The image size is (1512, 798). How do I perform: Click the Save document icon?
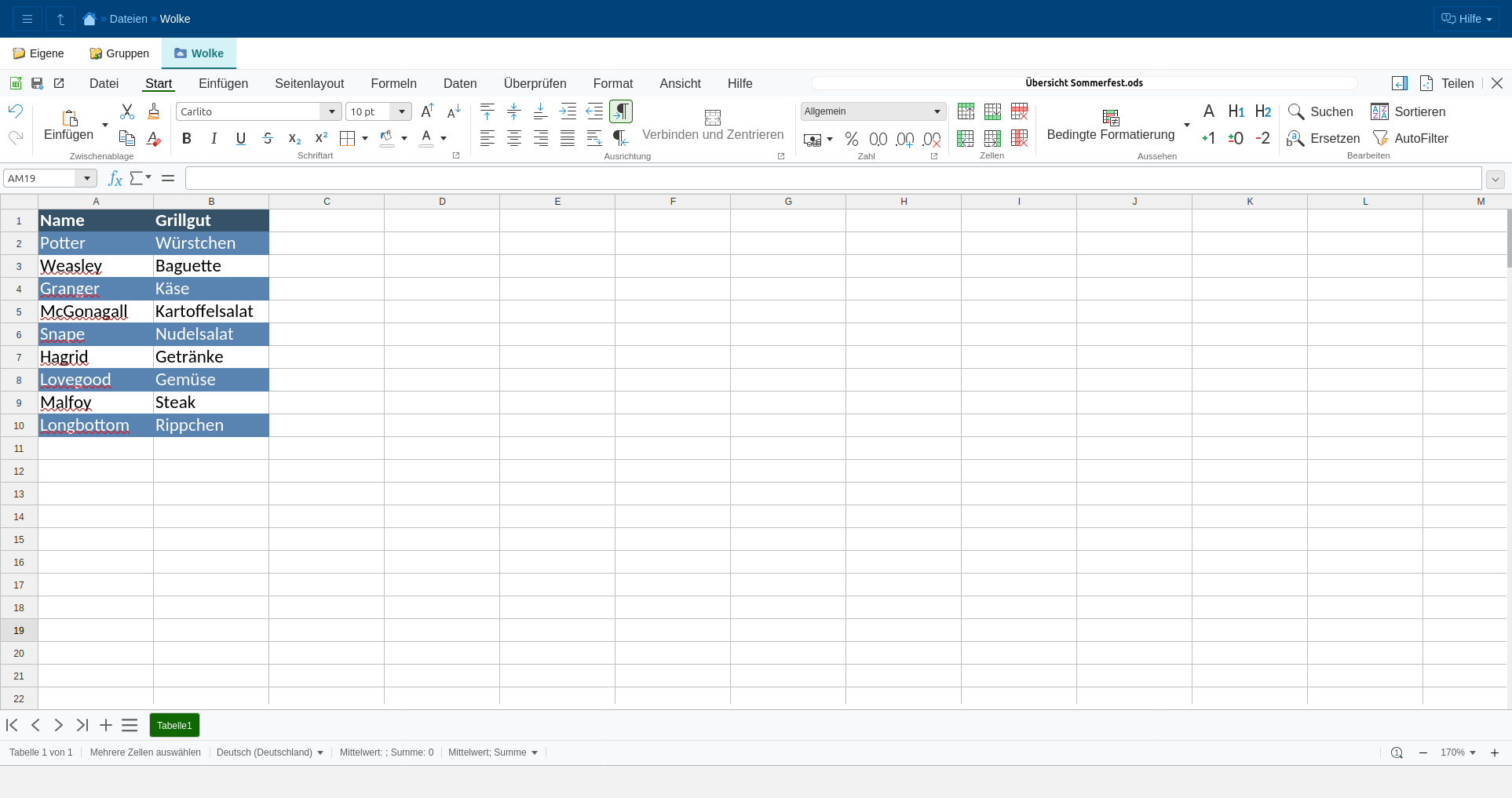(x=37, y=83)
